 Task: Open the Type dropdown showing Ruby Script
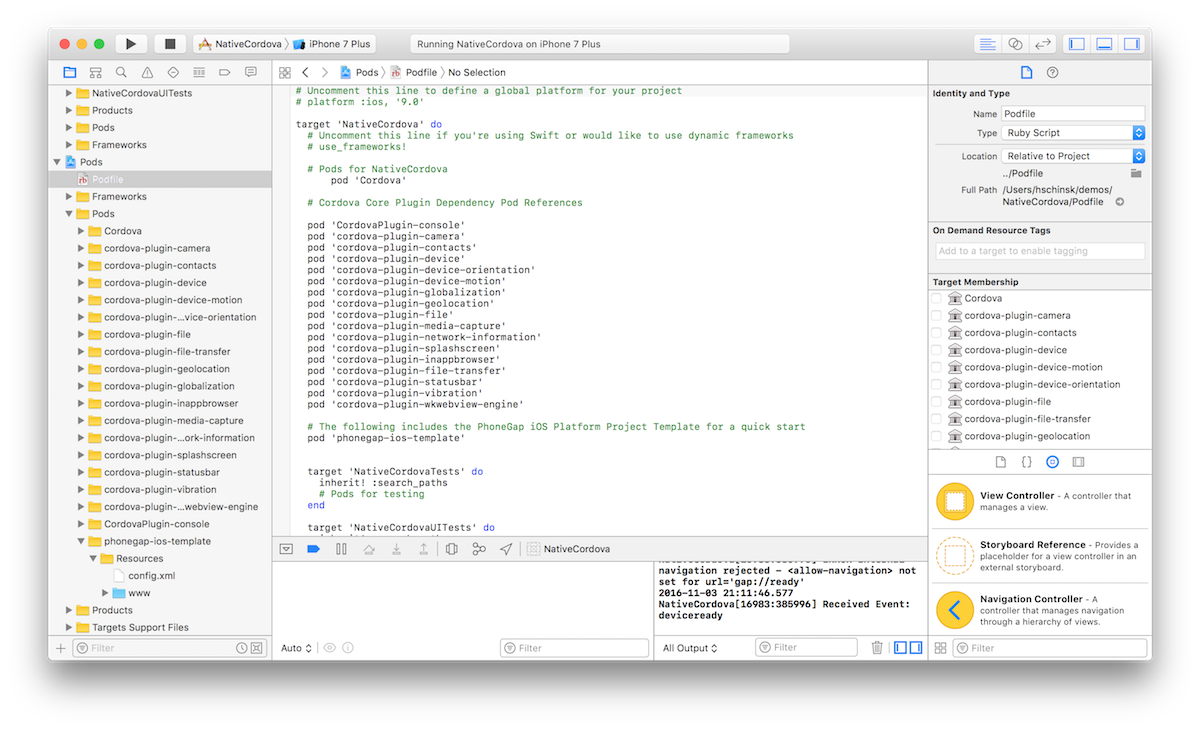(1073, 133)
